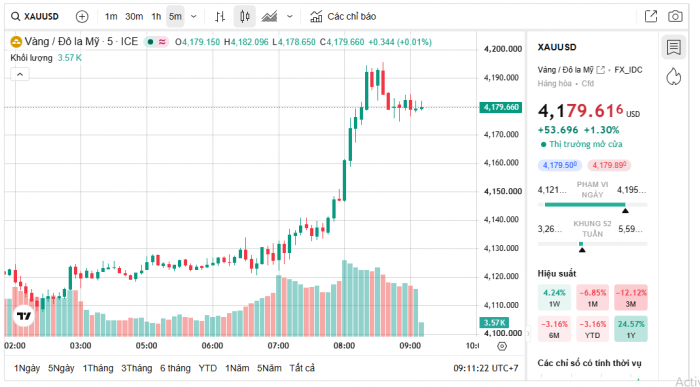Expand the time interval dropdown arrow
The image size is (700, 387).
tap(193, 17)
